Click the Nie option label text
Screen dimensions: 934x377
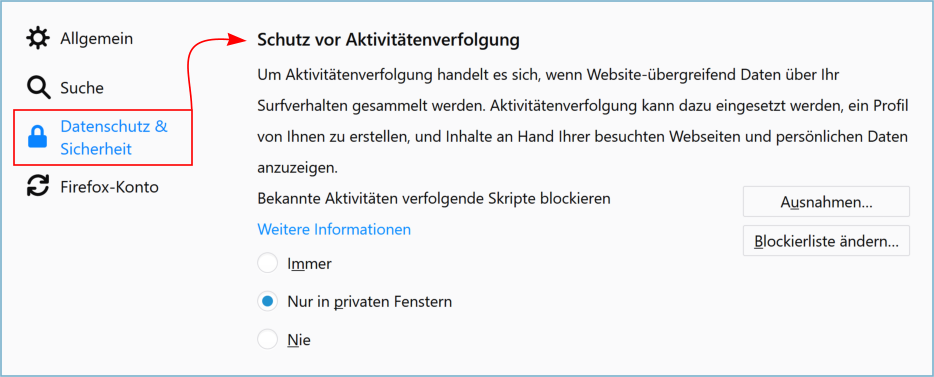pyautogui.click(x=299, y=340)
